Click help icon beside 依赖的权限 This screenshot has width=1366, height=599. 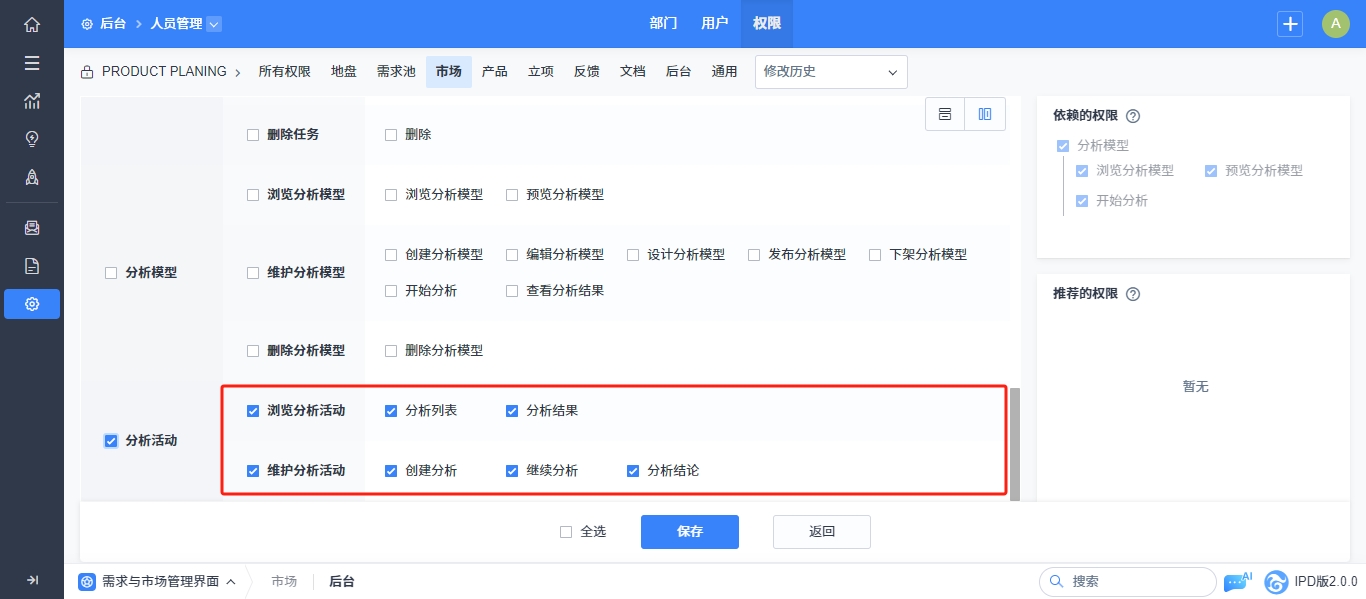point(1133,116)
